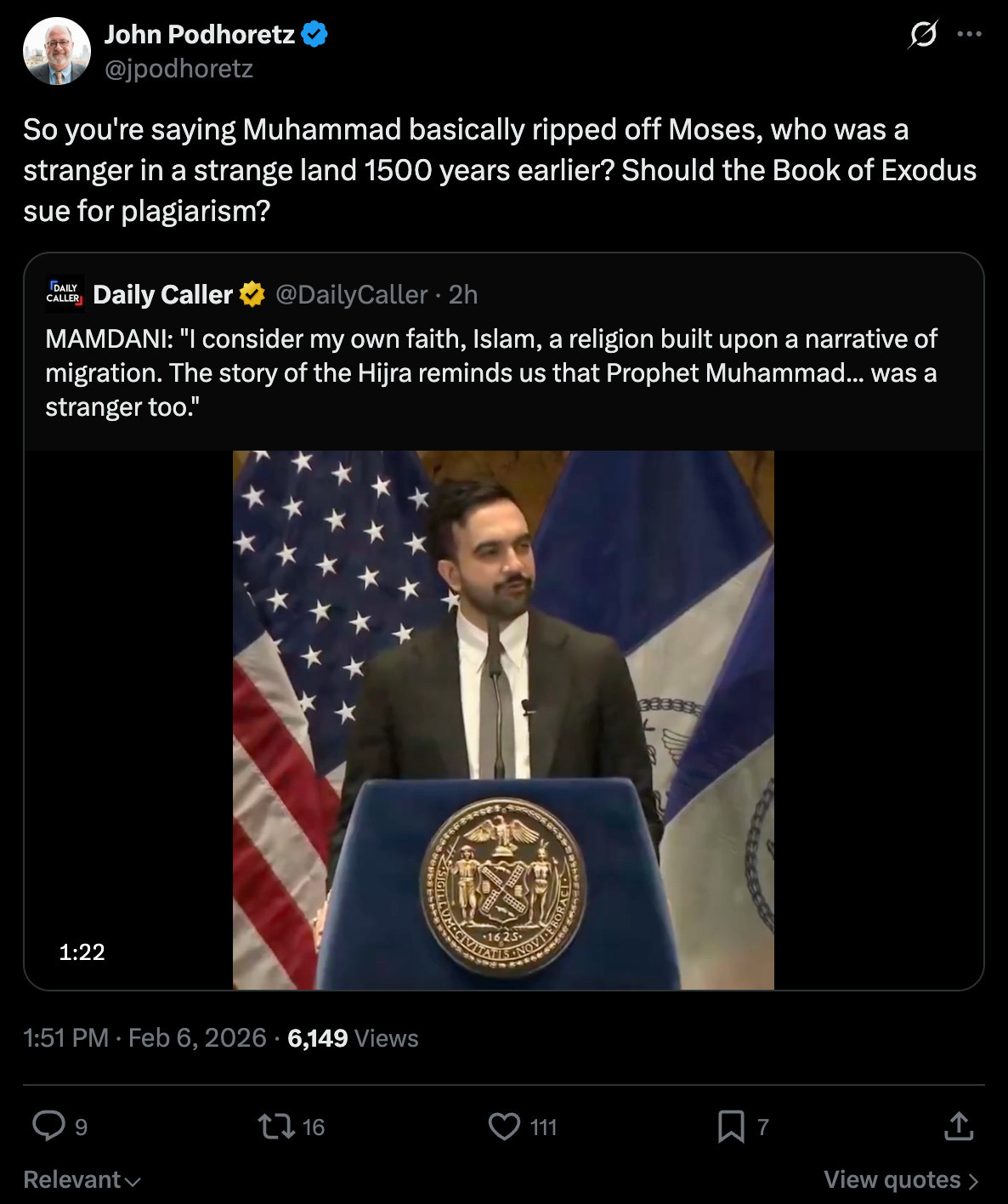Click John Podhoretz's blue verified badge
1008x1204 pixels.
coord(315,35)
